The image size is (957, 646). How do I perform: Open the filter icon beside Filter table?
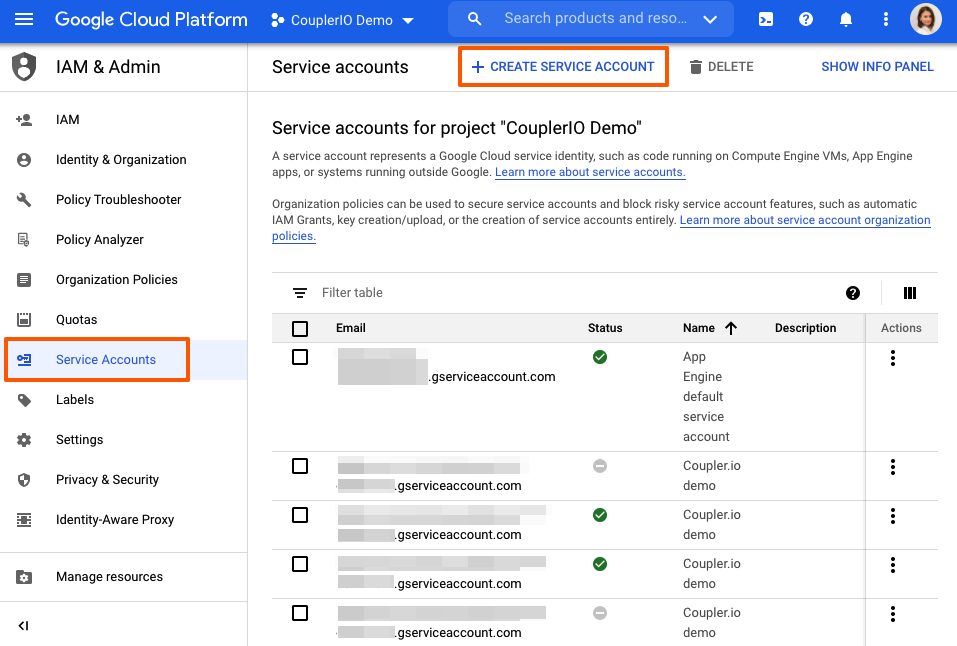click(299, 292)
